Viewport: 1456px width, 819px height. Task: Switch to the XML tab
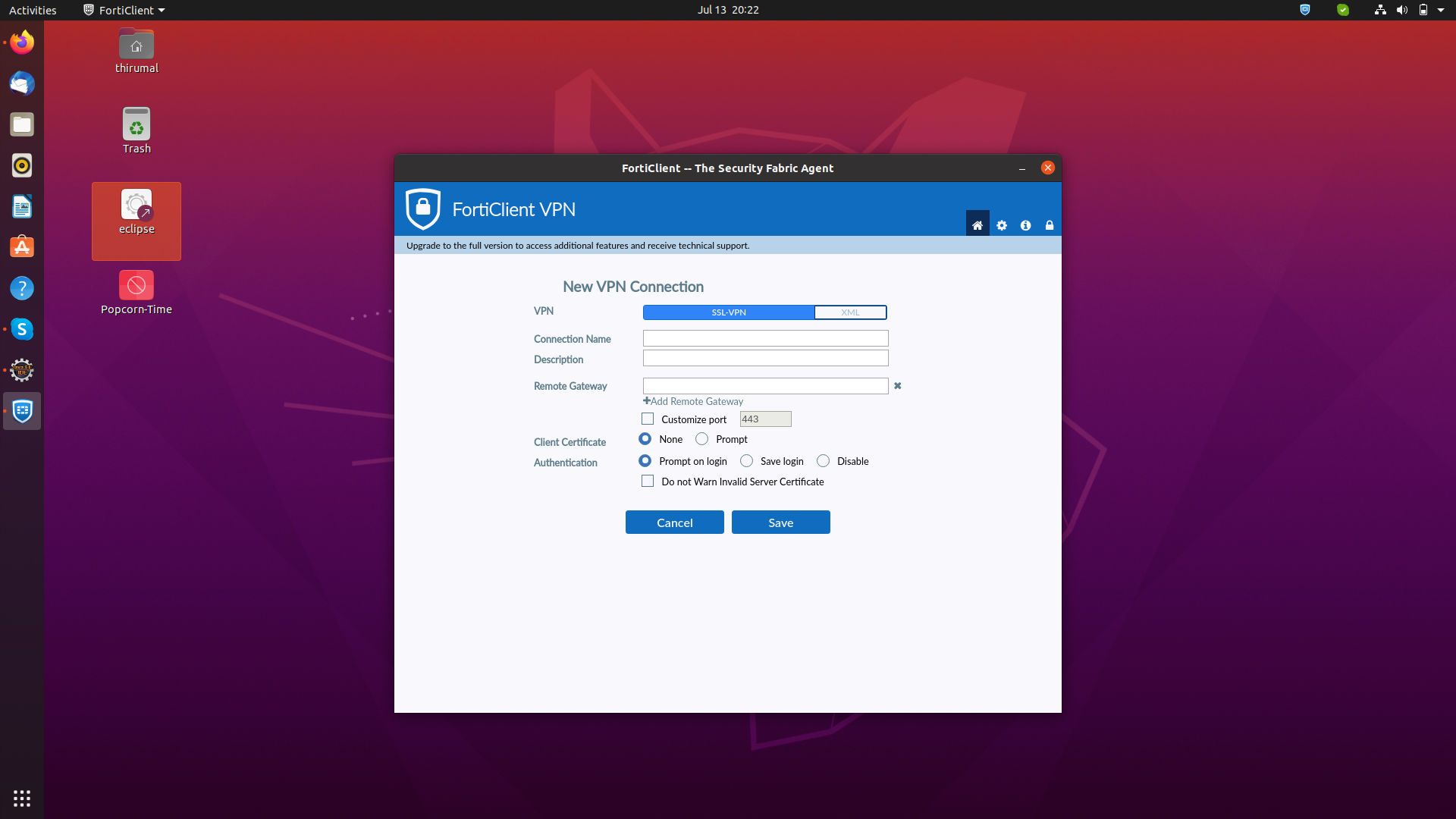(x=849, y=312)
